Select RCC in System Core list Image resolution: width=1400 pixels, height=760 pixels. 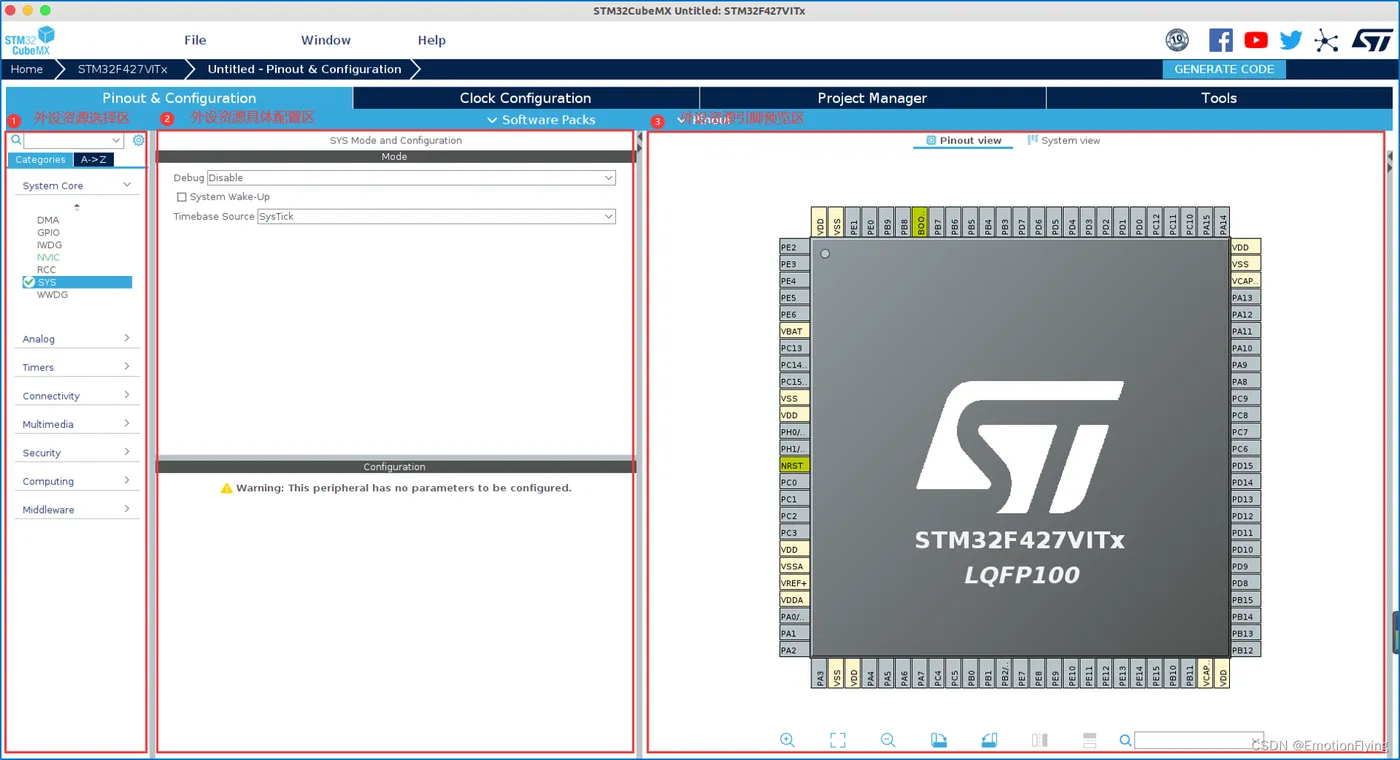(46, 270)
